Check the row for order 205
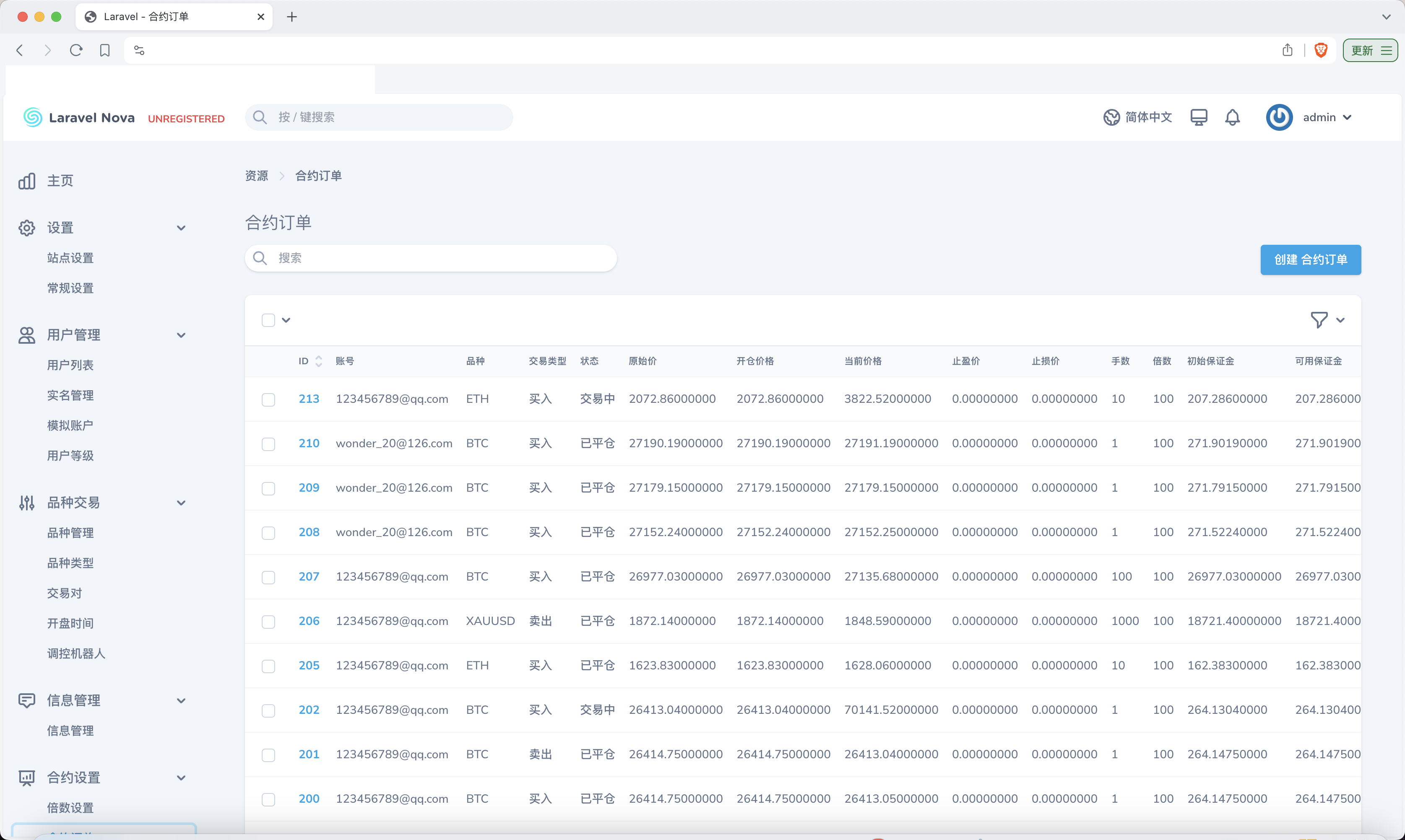Viewport: 1405px width, 840px height. pos(268,666)
